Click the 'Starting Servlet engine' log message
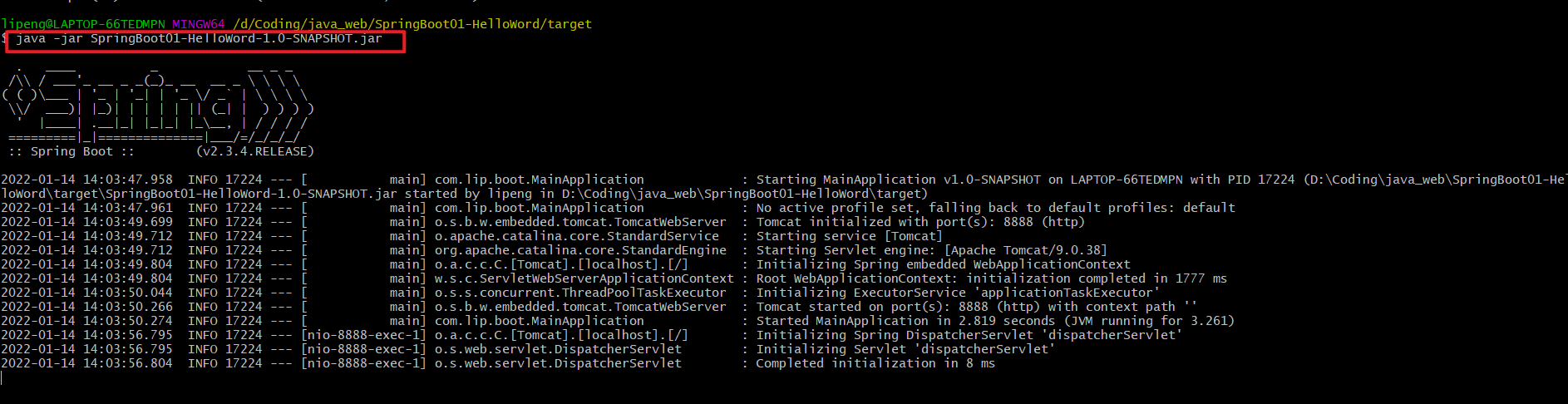Screen dimensions: 1568x404 click(931, 250)
